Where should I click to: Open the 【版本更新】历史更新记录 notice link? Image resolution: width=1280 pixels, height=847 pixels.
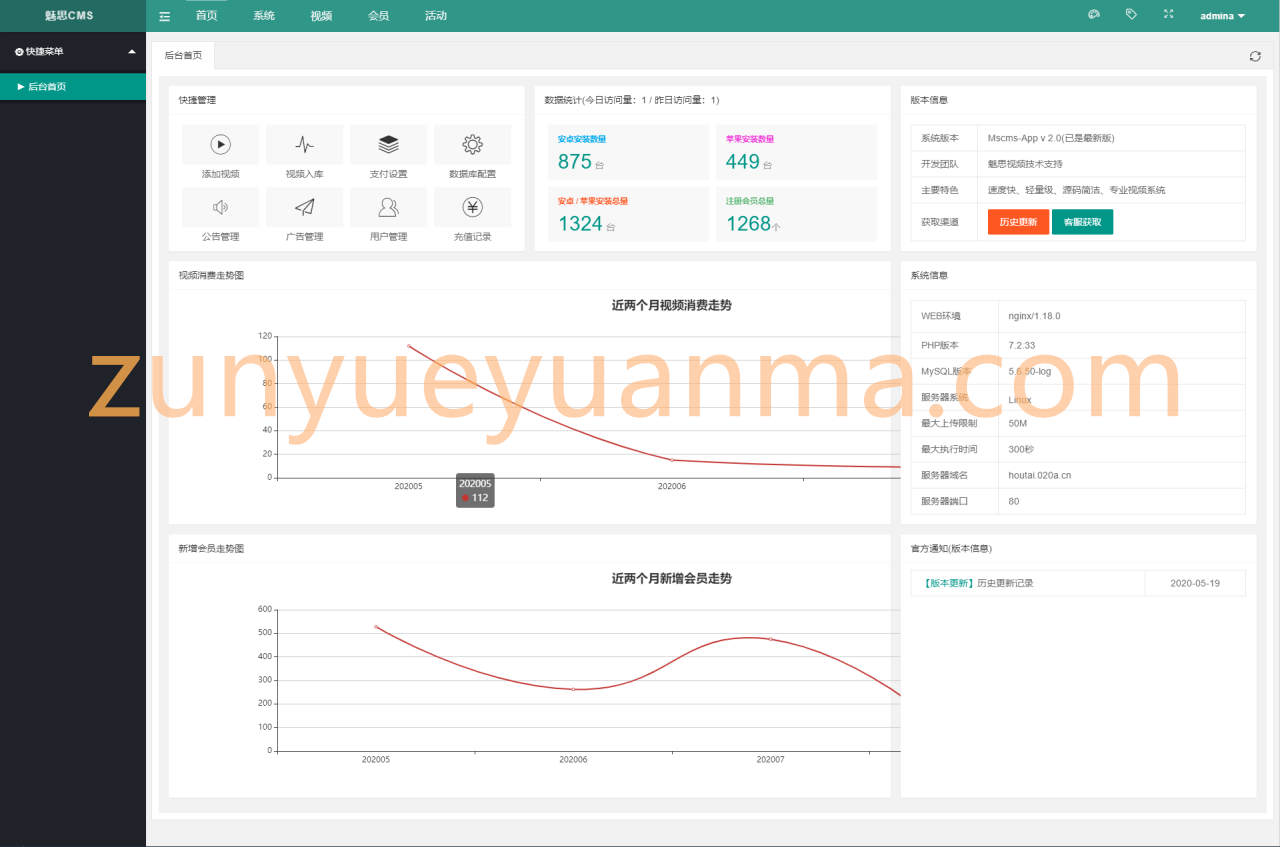point(978,583)
